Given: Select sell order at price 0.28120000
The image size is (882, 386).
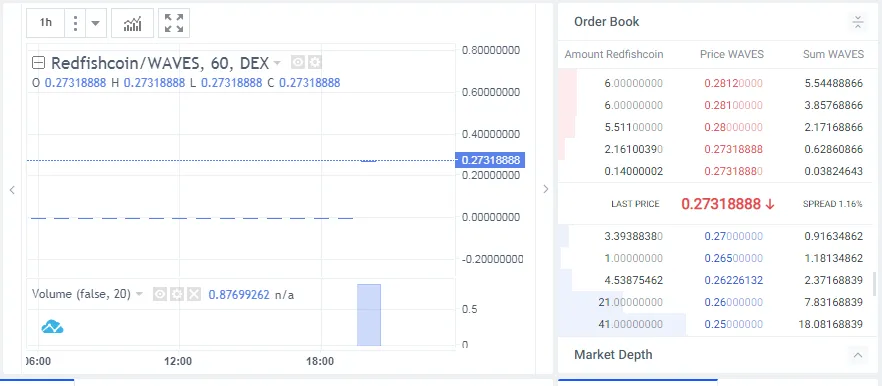Looking at the screenshot, I should point(733,83).
